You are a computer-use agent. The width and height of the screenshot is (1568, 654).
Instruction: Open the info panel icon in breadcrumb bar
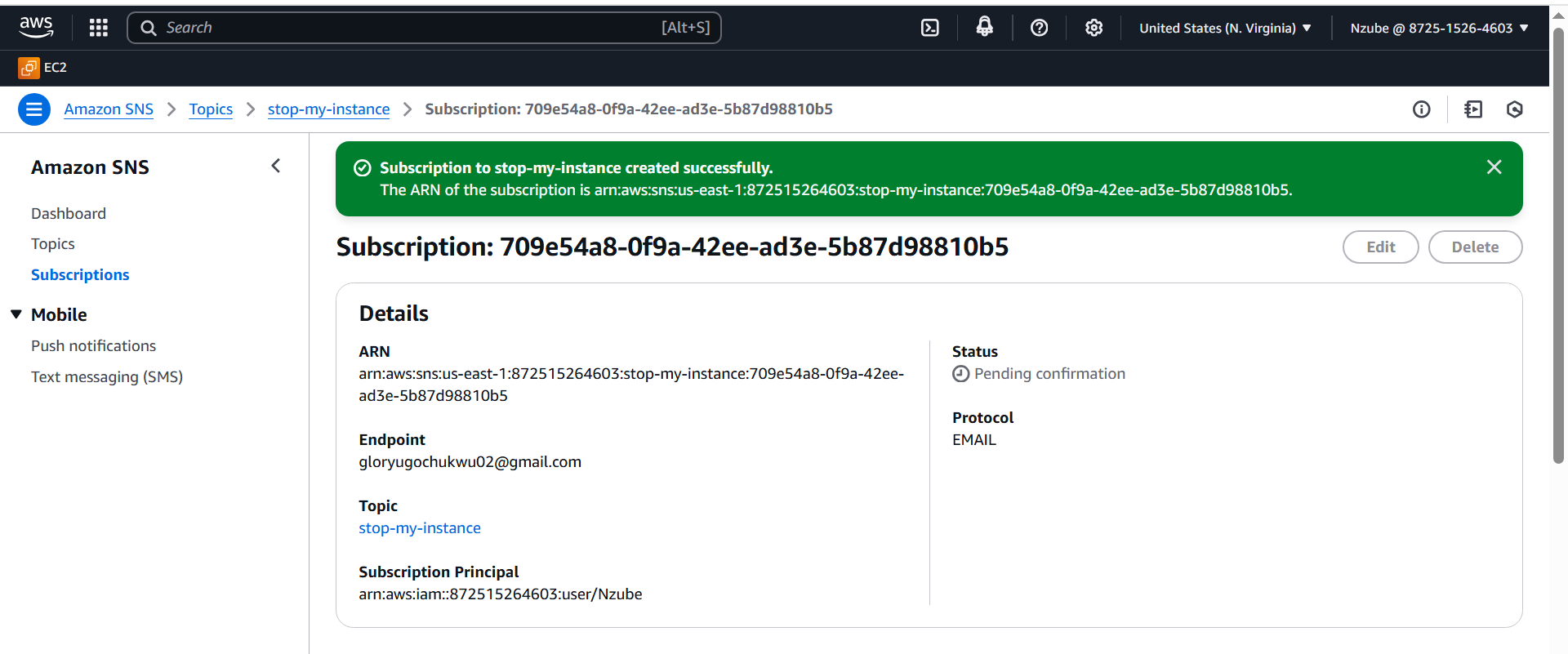(1422, 109)
